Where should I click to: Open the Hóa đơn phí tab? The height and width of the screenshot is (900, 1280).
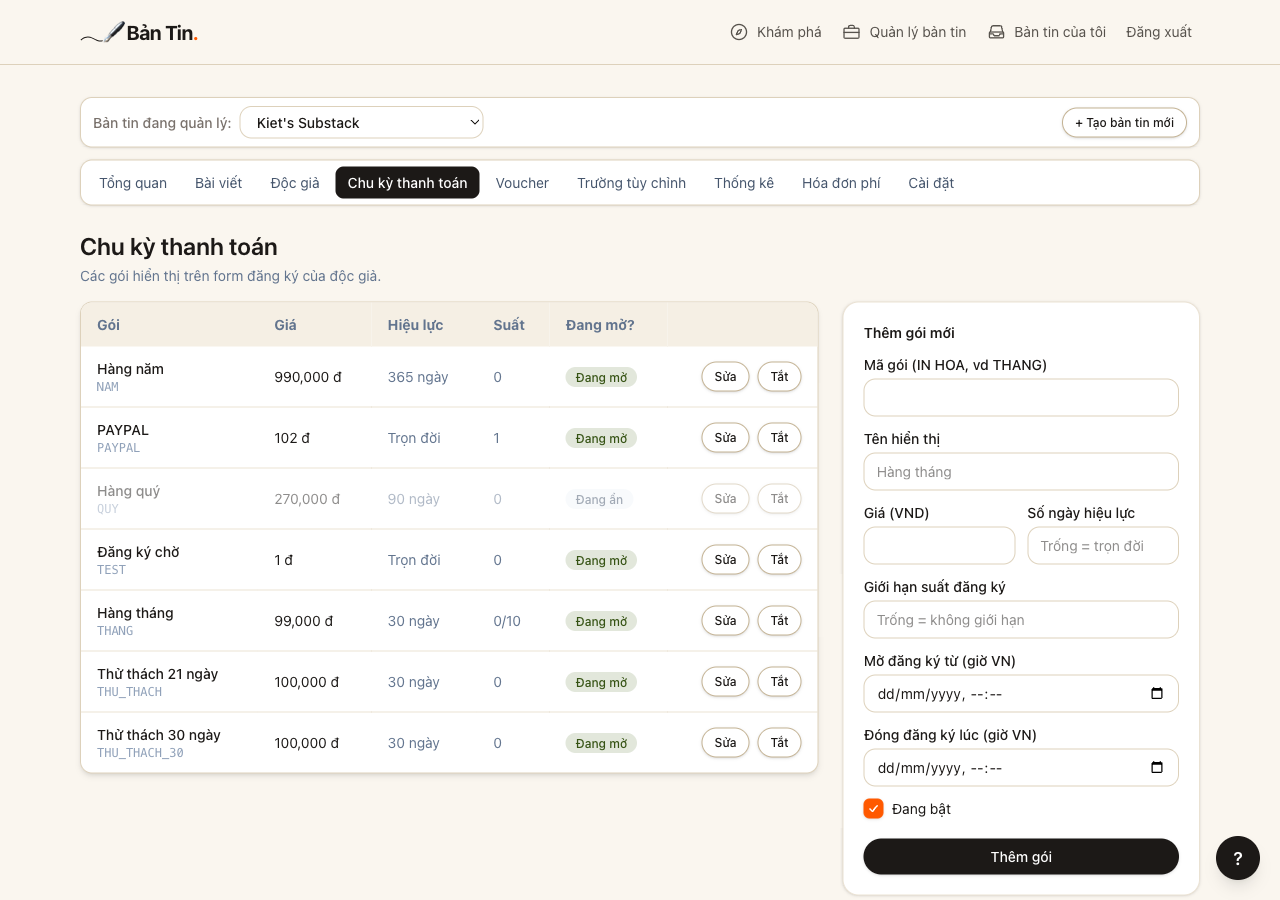[x=841, y=183]
